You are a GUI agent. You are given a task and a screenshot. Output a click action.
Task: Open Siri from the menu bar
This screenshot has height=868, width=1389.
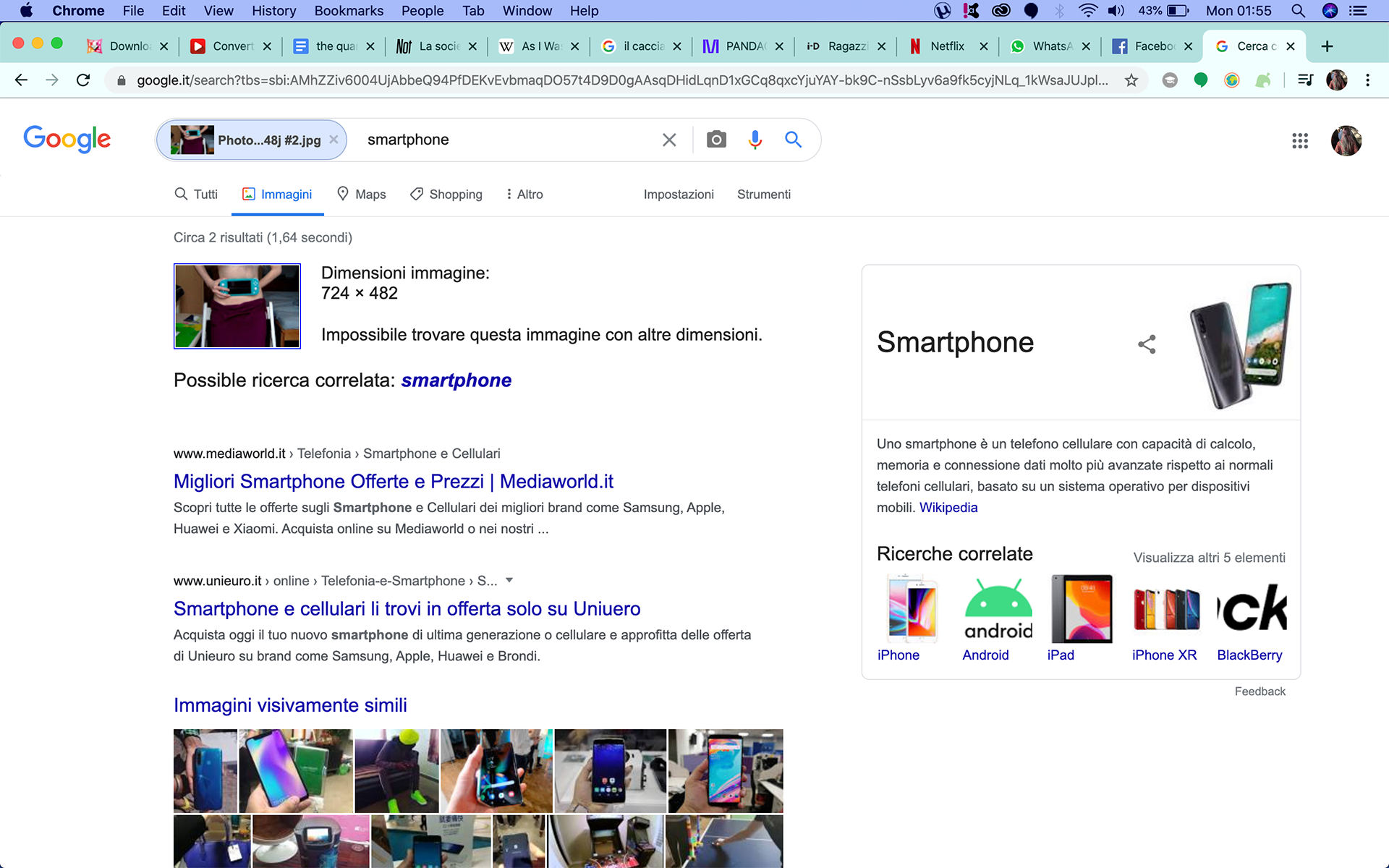point(1330,11)
